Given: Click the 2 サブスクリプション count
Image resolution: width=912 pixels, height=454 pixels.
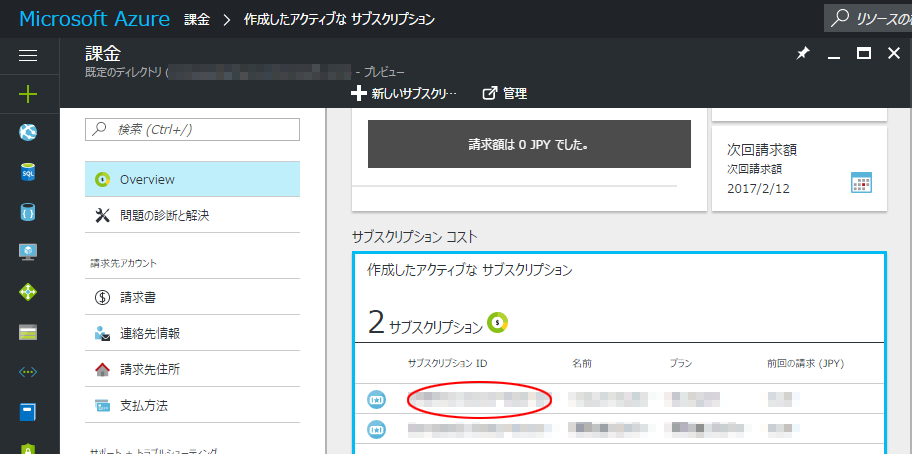Looking at the screenshot, I should pos(425,323).
